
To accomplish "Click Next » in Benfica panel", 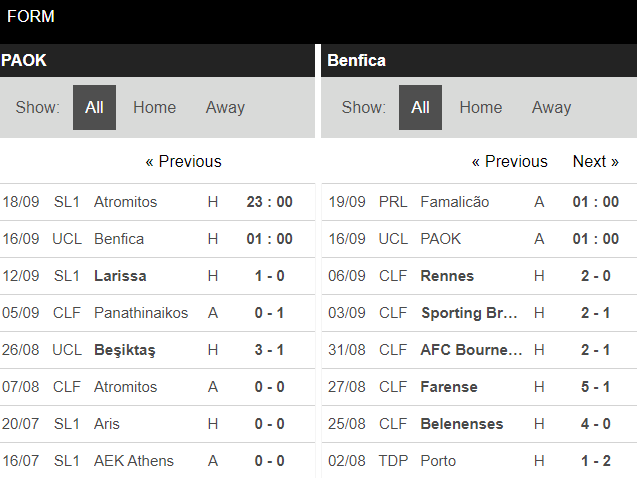I will [x=595, y=162].
